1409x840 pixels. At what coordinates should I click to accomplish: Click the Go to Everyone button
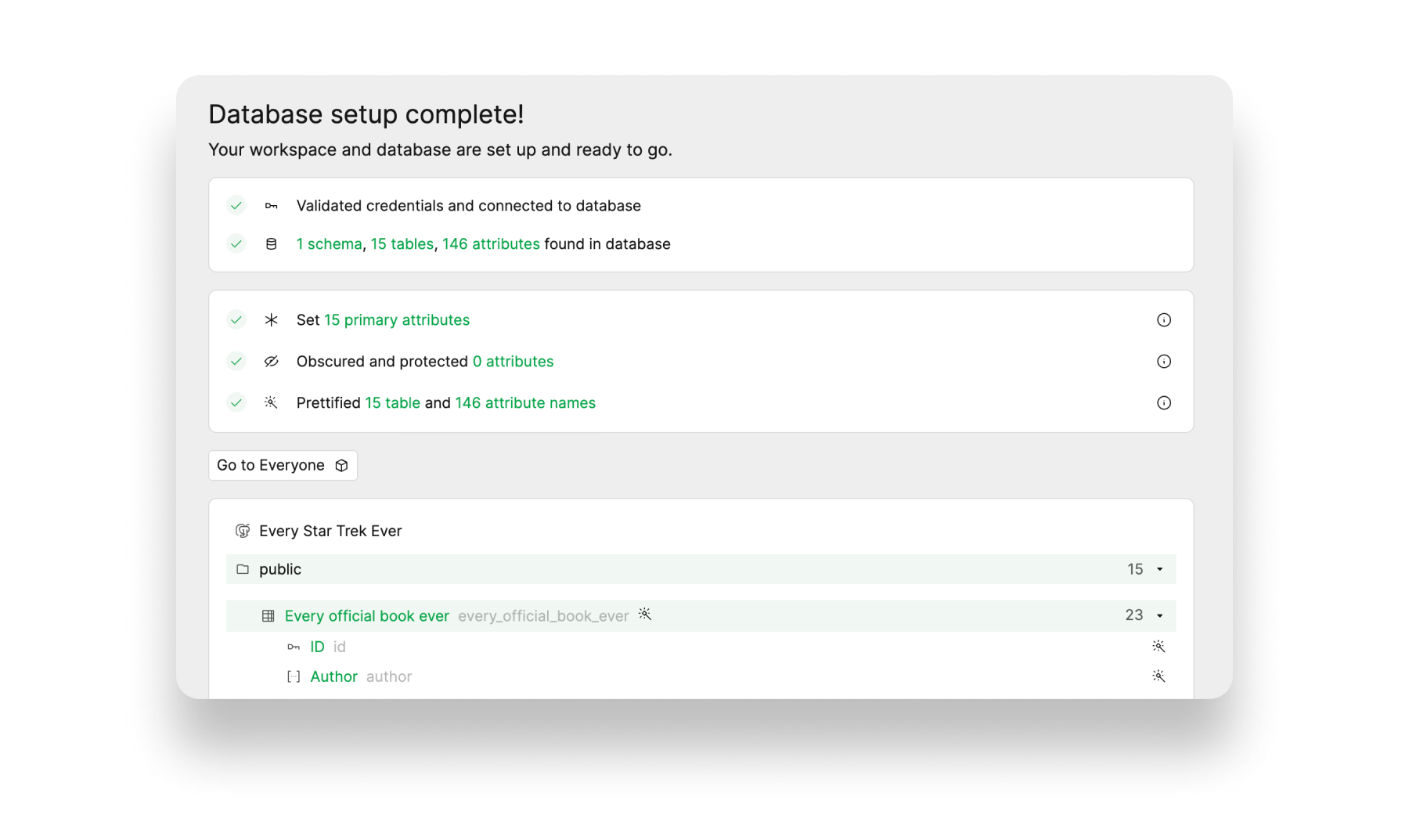(x=283, y=465)
